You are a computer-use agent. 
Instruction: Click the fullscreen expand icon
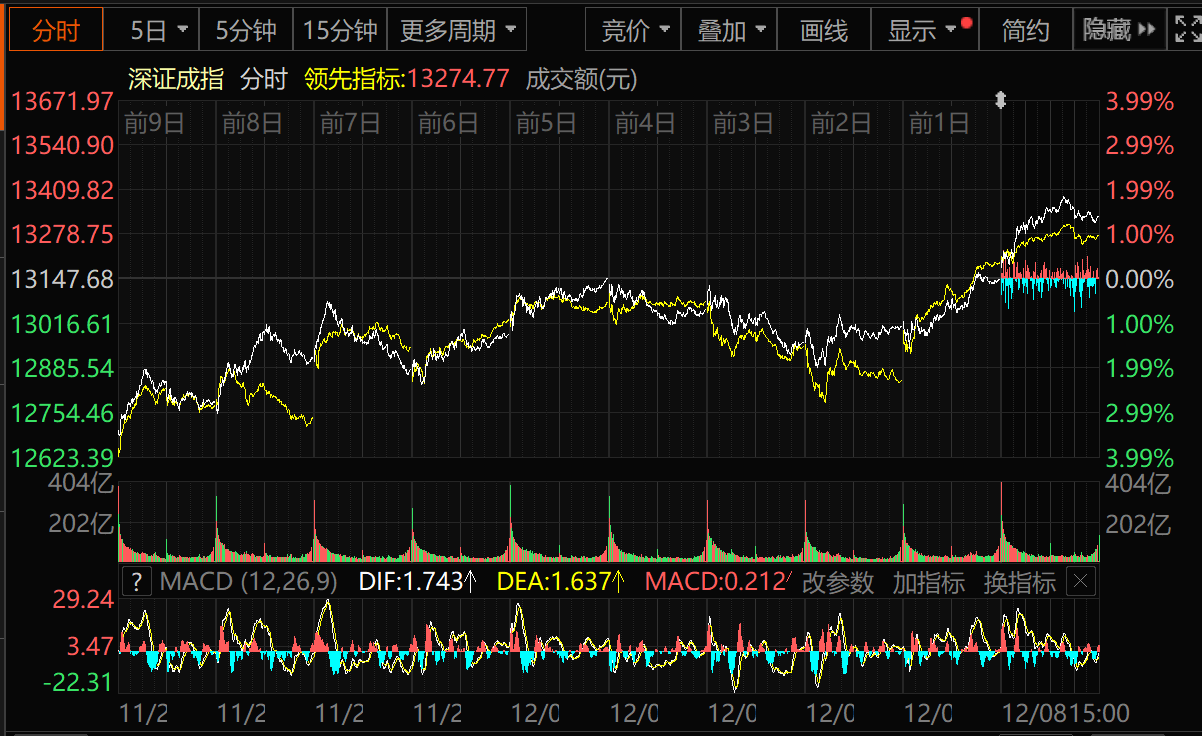[1185, 30]
